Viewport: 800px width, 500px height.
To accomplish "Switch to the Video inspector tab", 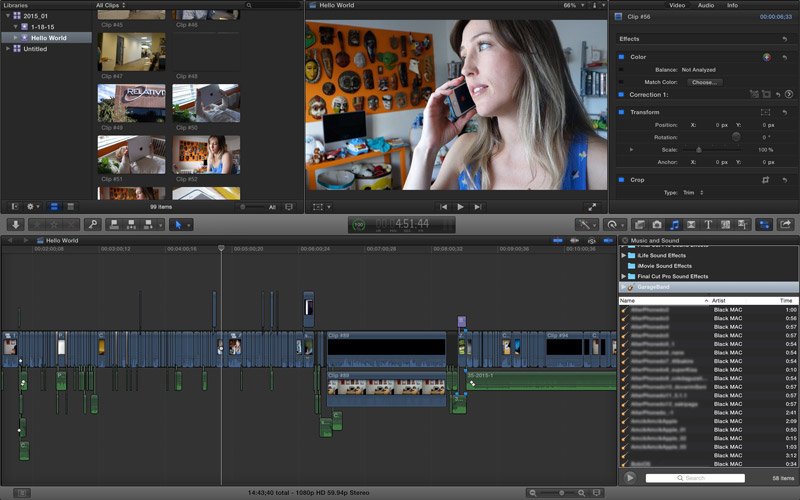I will click(677, 5).
